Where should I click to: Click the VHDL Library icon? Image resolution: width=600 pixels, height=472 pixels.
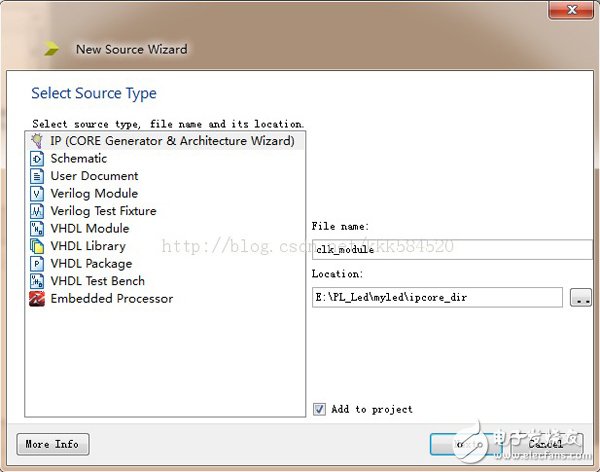click(37, 246)
